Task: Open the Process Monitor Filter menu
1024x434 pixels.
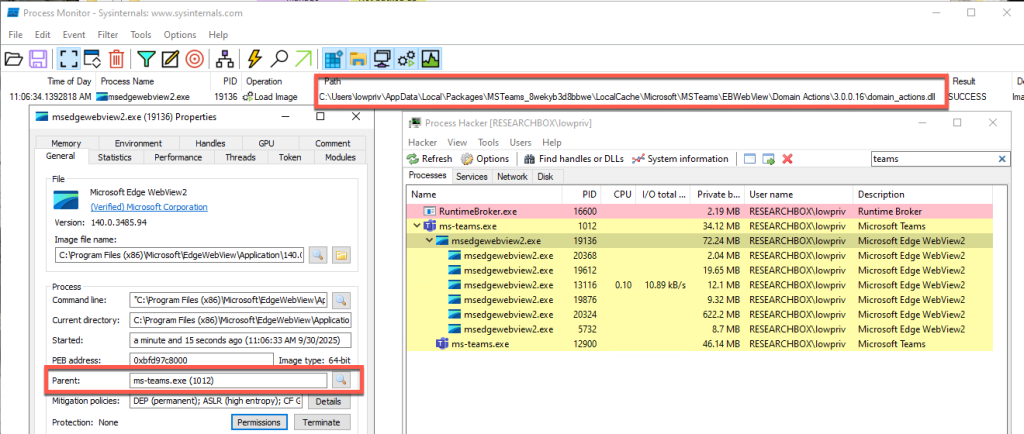Action: (x=108, y=35)
